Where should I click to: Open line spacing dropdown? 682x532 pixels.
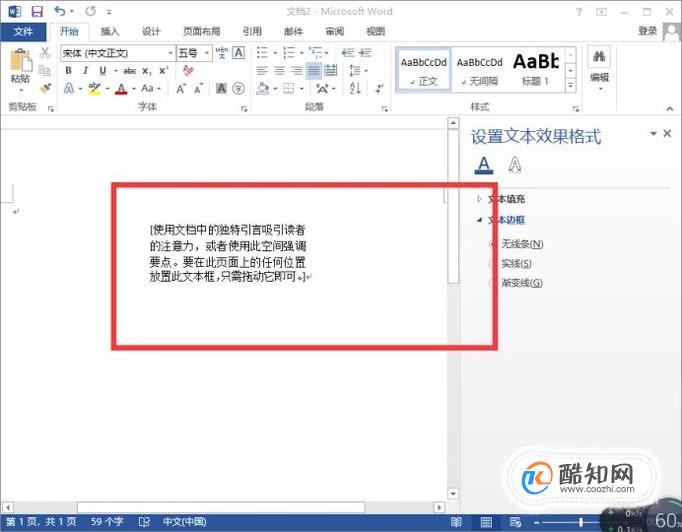(358, 70)
